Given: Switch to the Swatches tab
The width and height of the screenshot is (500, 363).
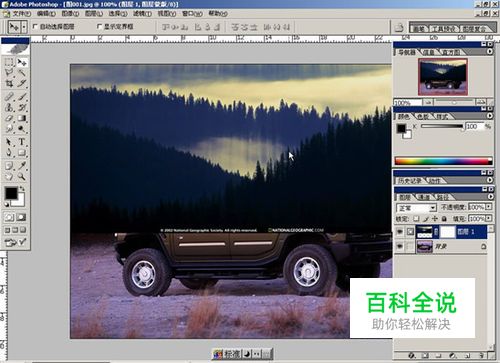Looking at the screenshot, I should point(423,116).
